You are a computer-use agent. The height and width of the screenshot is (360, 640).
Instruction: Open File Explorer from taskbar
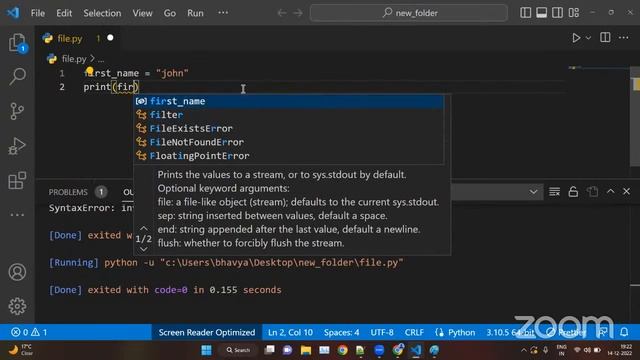point(306,350)
